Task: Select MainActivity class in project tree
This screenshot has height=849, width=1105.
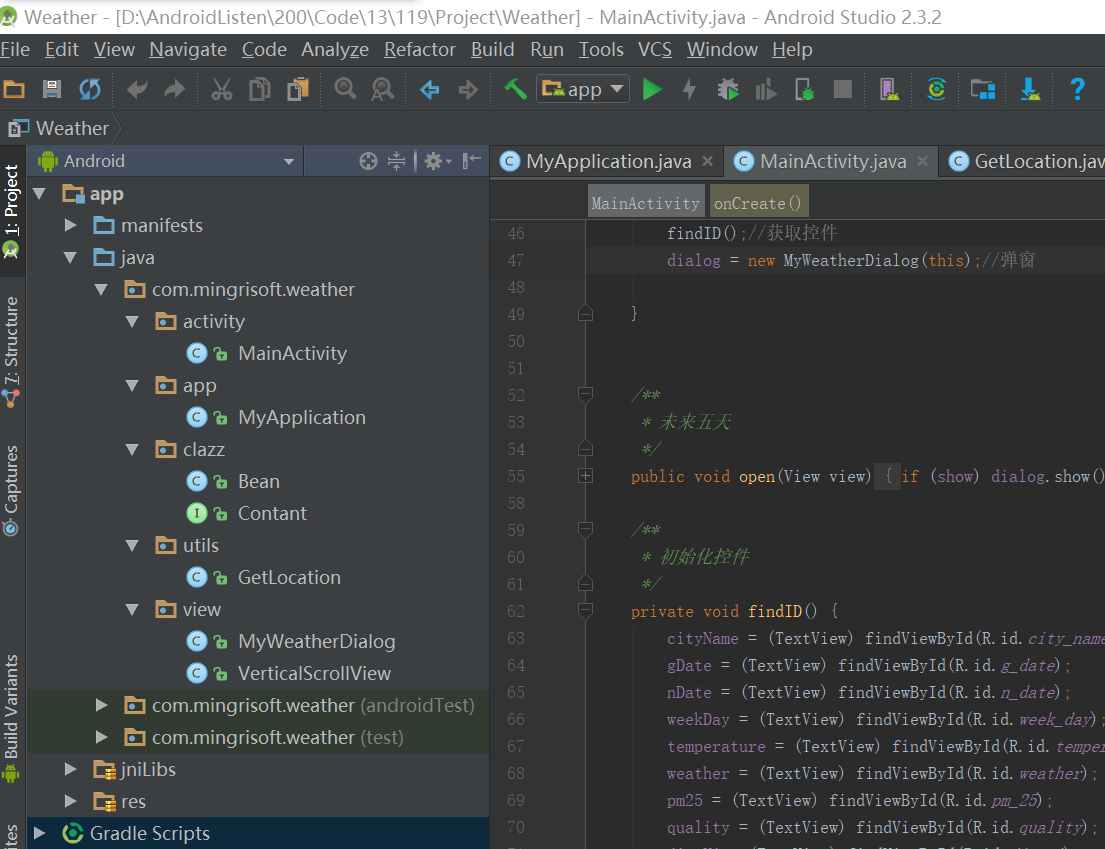Action: 292,354
